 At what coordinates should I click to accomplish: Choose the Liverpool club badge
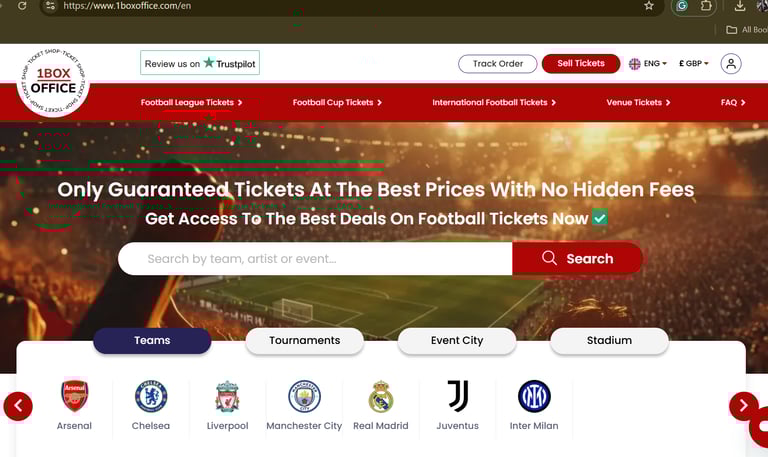(227, 396)
